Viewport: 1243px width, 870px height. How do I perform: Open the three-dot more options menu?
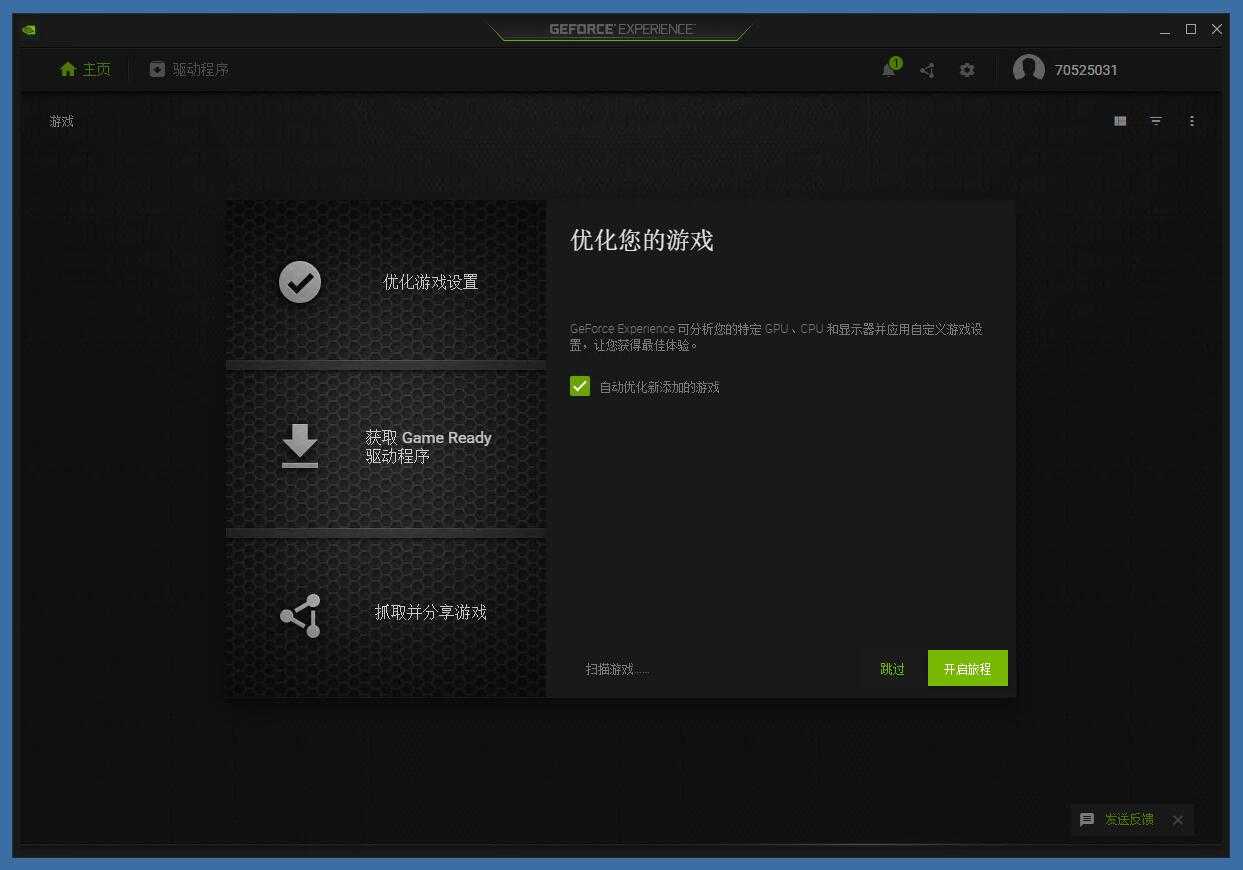tap(1192, 121)
